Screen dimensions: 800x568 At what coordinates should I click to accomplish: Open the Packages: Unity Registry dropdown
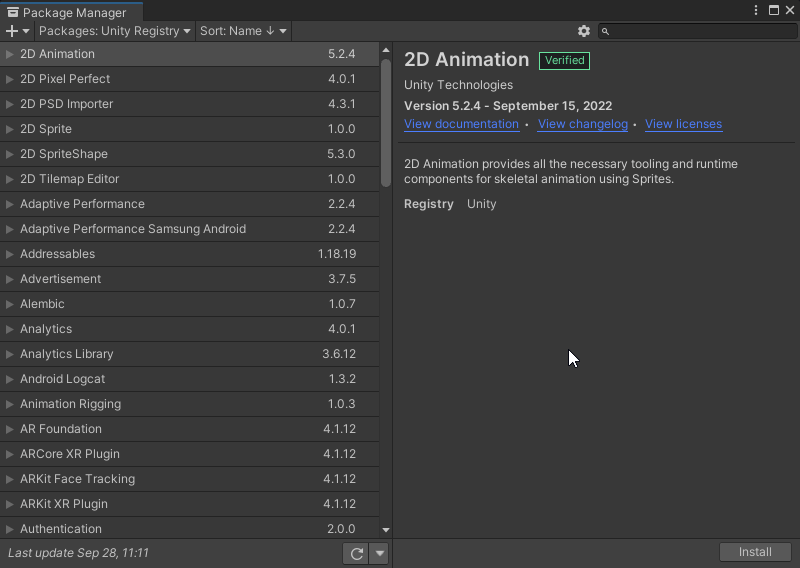coord(114,31)
